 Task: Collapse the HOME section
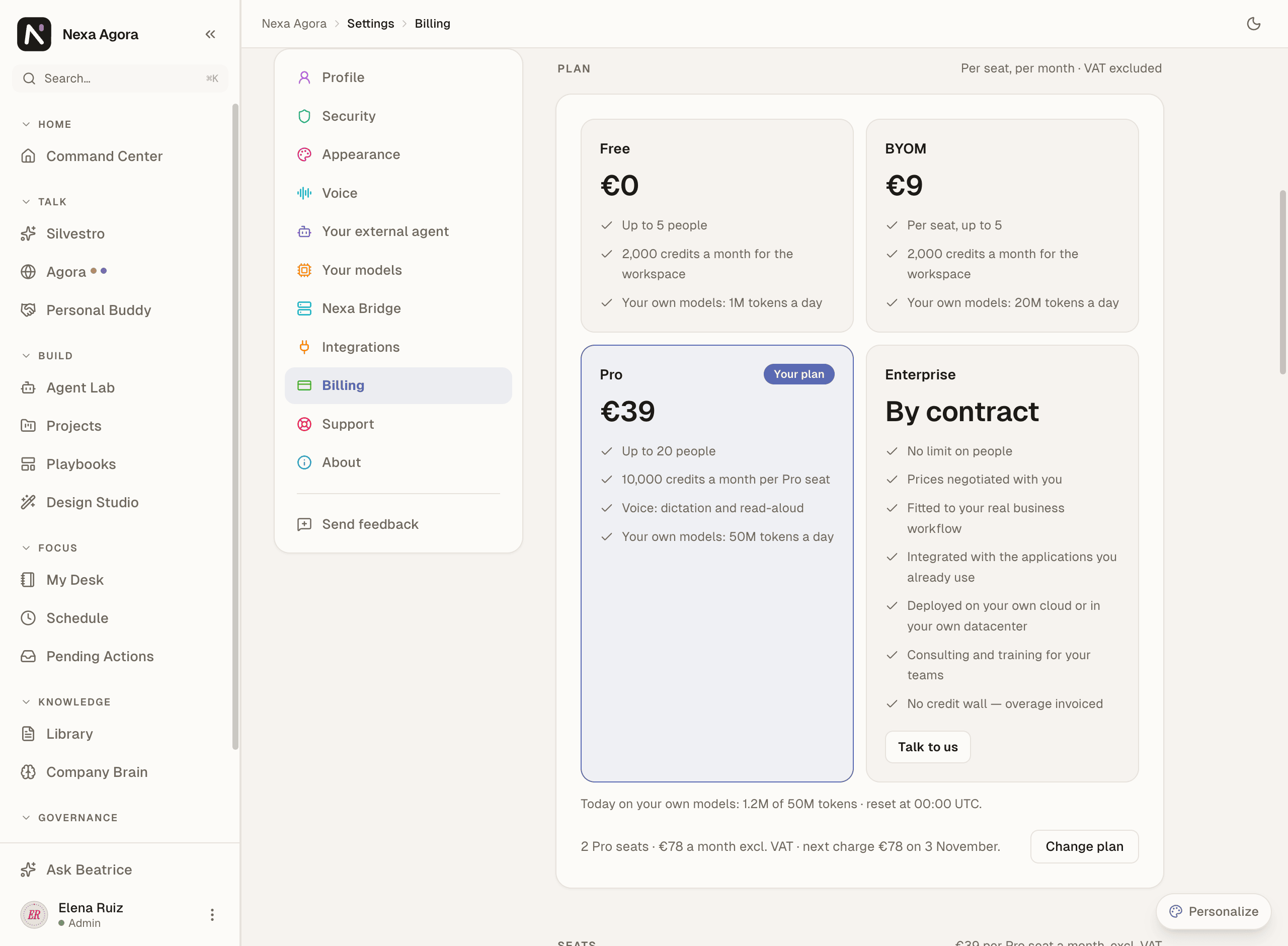tap(26, 124)
